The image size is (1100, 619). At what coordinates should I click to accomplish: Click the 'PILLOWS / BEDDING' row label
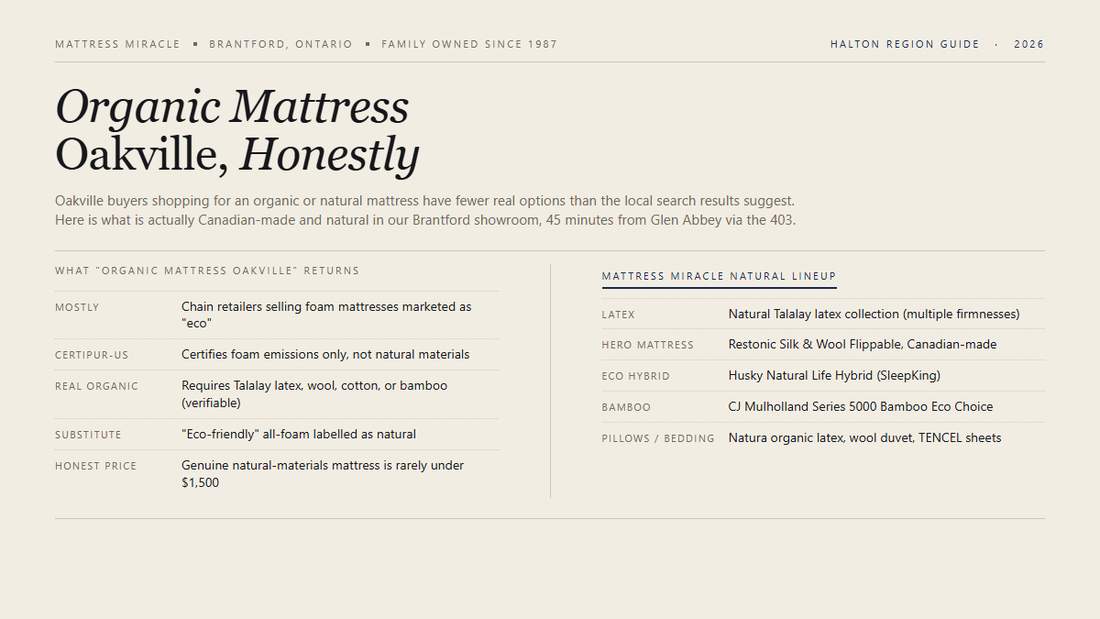[x=658, y=439]
